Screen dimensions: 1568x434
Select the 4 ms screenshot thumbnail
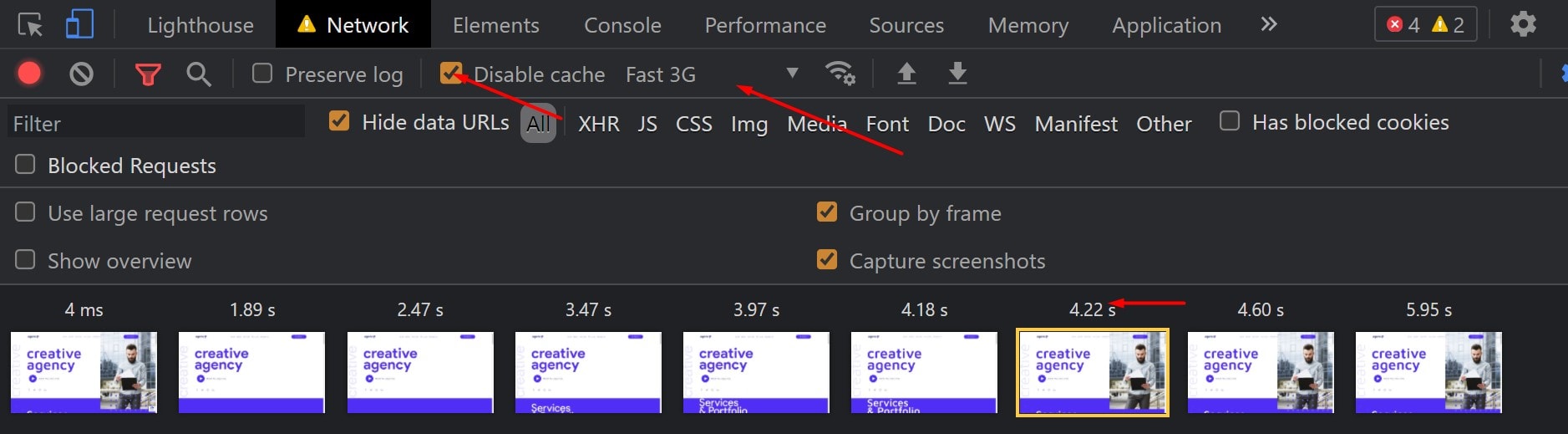click(x=84, y=372)
